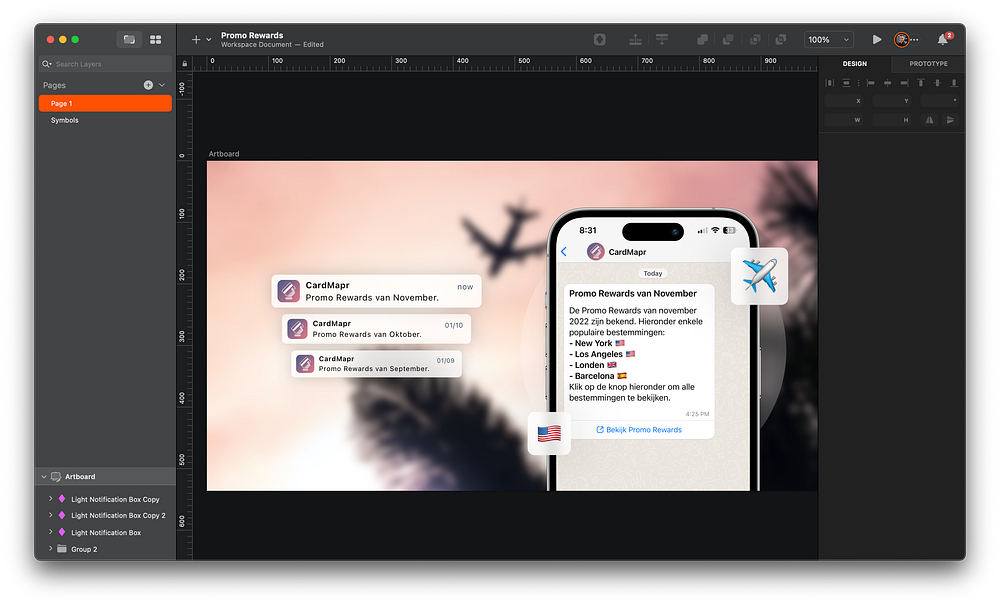Viewport: 1000px width, 606px height.
Task: Click the back arrow in phone mockup
Action: tap(564, 252)
